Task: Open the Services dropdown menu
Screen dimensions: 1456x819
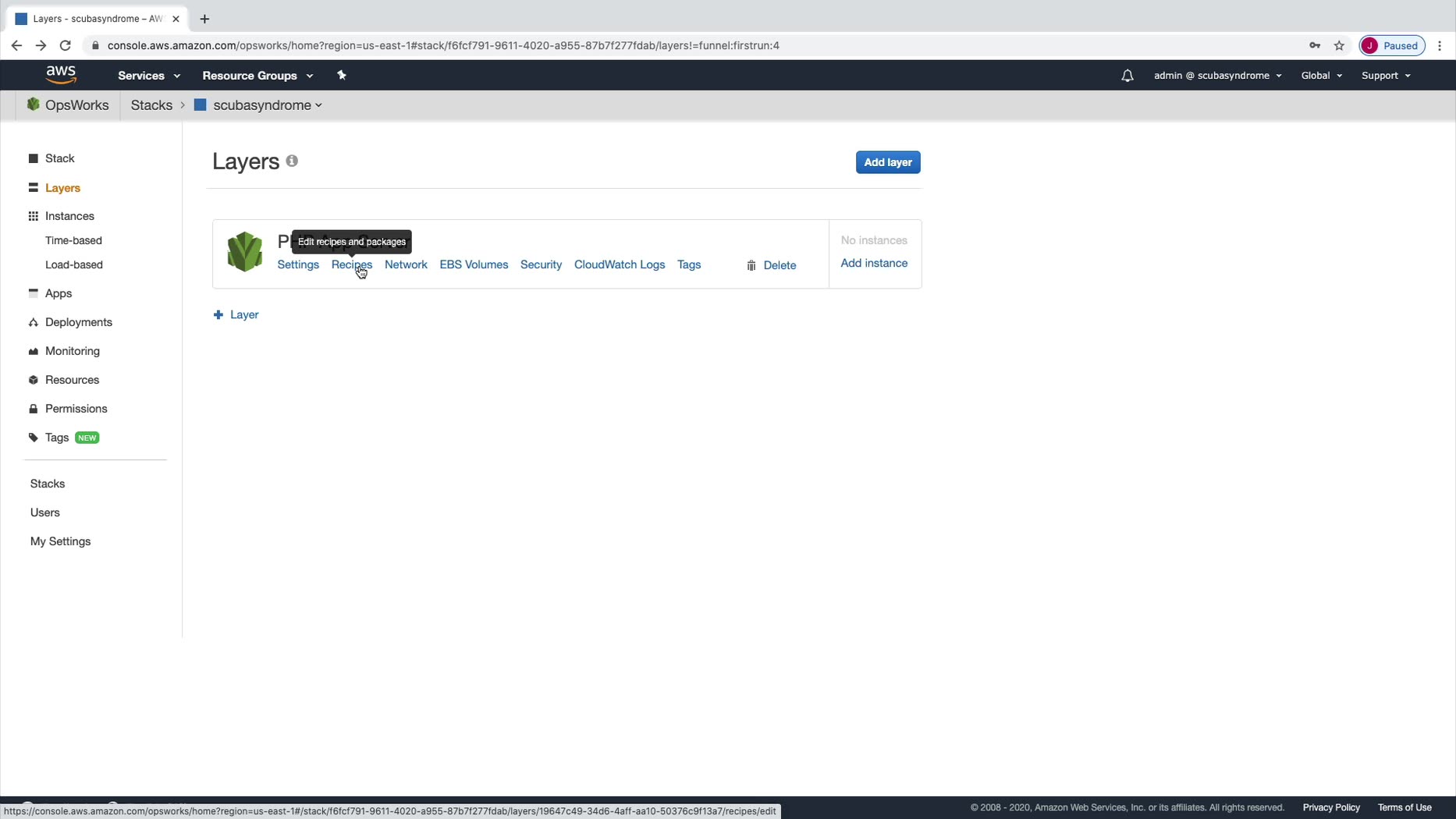Action: pyautogui.click(x=149, y=76)
